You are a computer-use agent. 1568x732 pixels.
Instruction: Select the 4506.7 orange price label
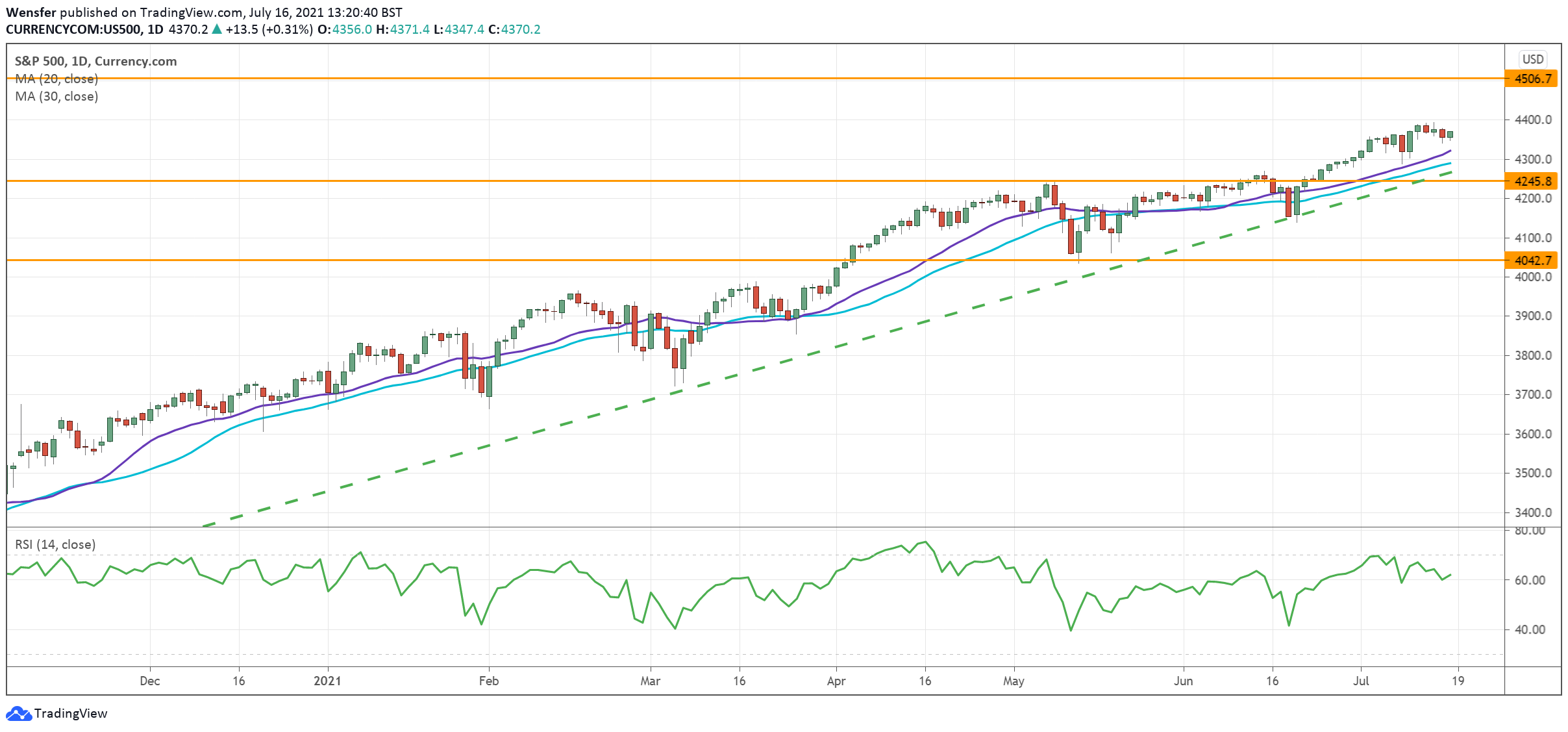[1532, 79]
